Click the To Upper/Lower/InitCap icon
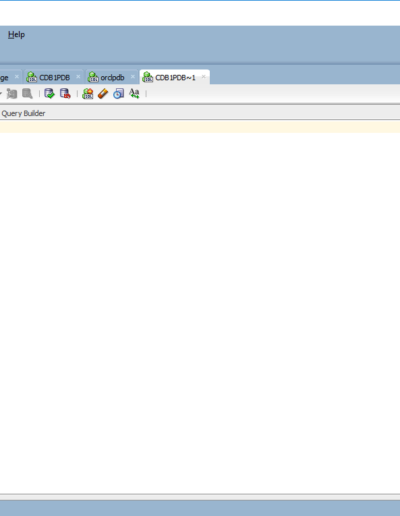This screenshot has width=400, height=516. (x=134, y=94)
